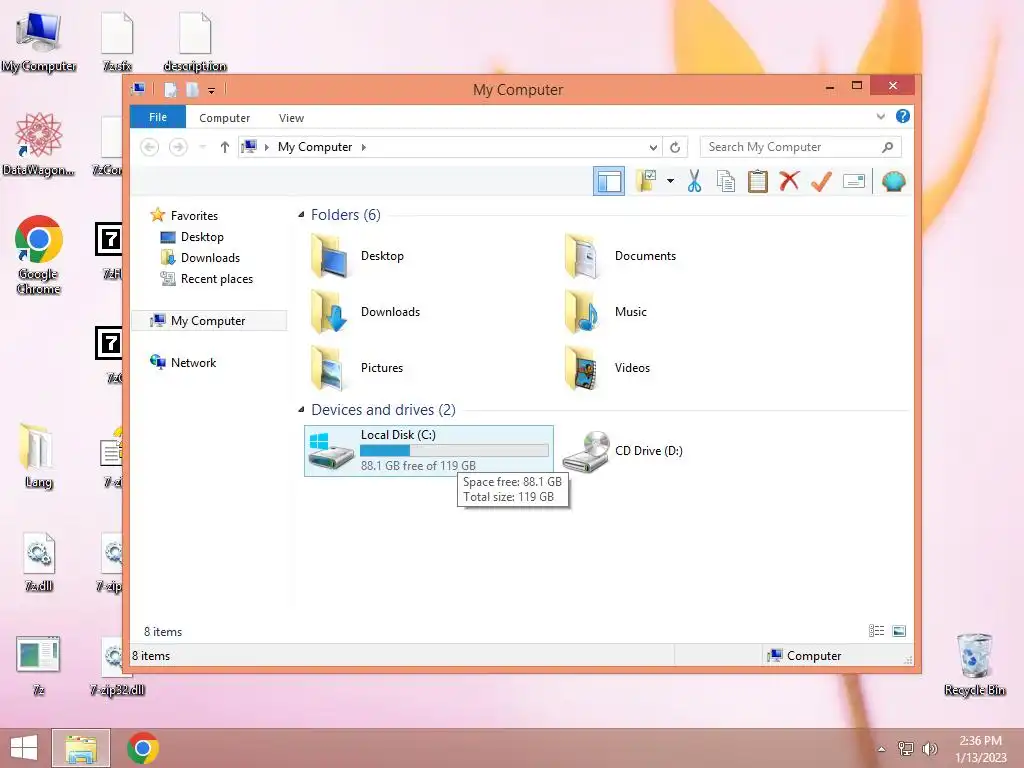Select the Lang folder on the desktop

tap(38, 455)
